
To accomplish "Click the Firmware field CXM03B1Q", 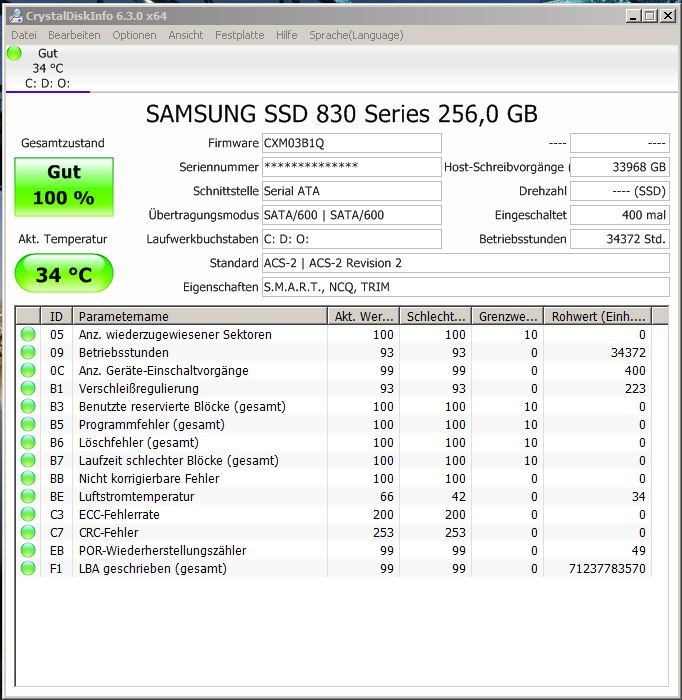I will click(352, 143).
